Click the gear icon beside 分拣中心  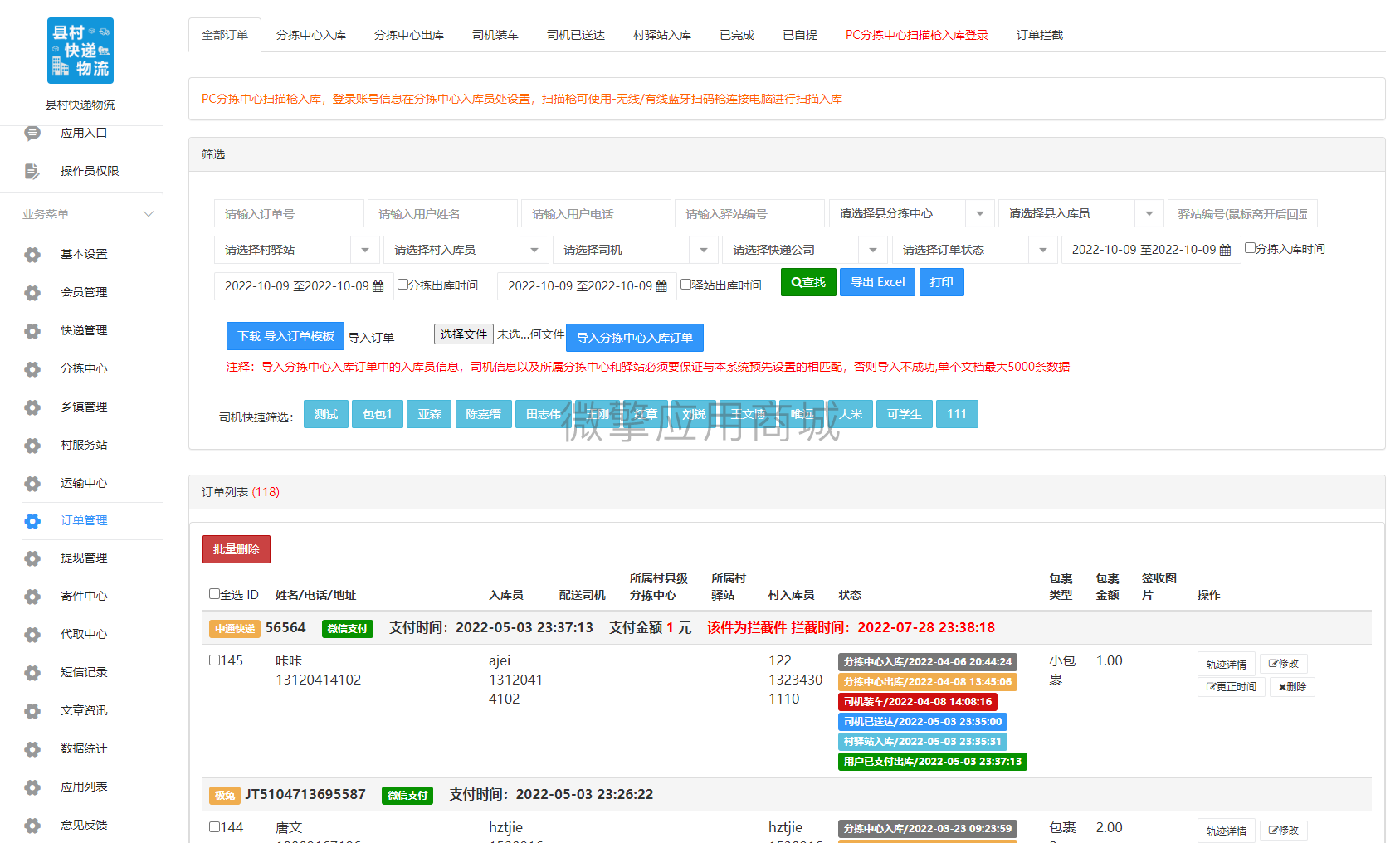[32, 369]
